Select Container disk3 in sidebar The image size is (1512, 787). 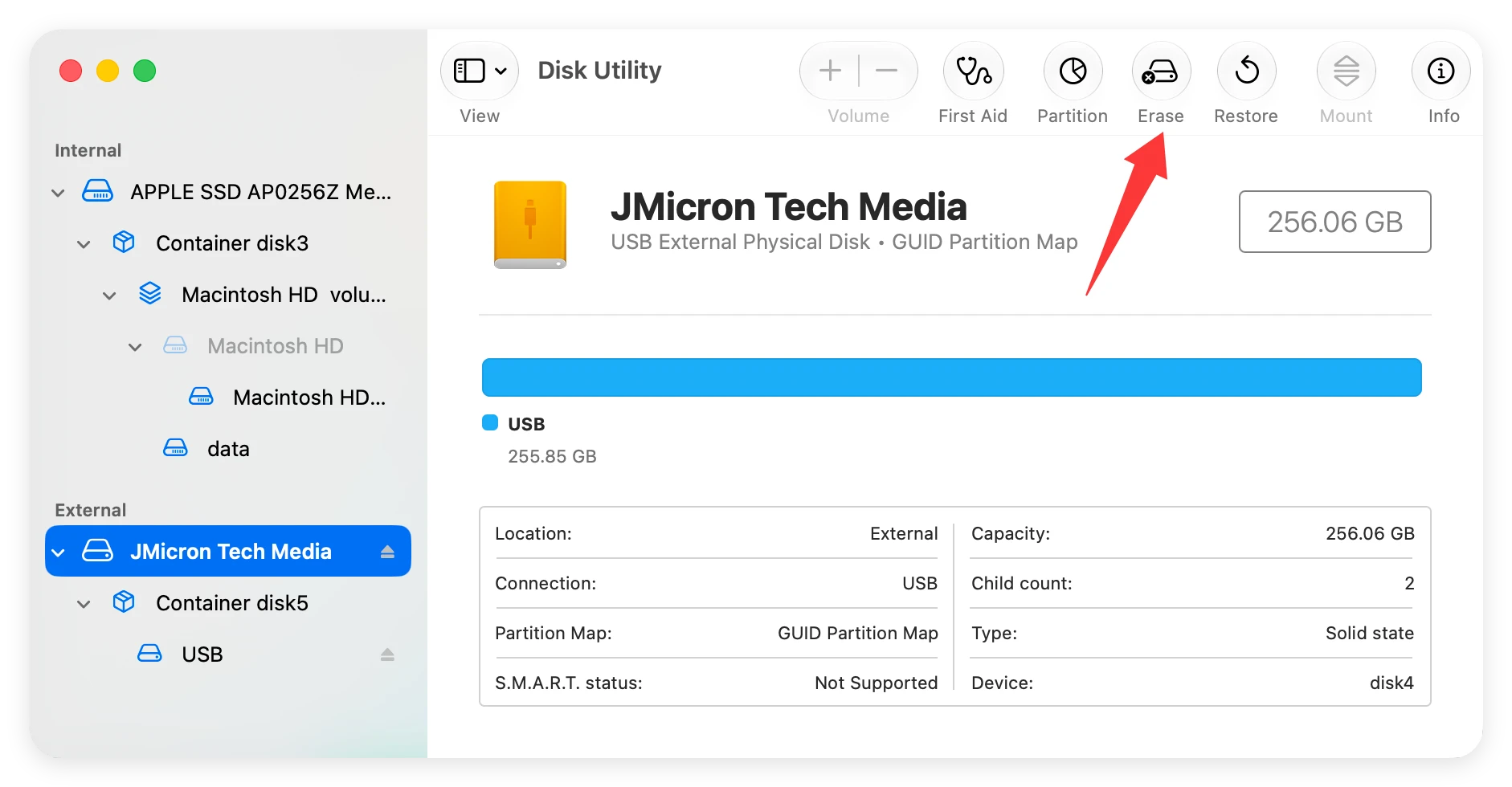[x=228, y=243]
